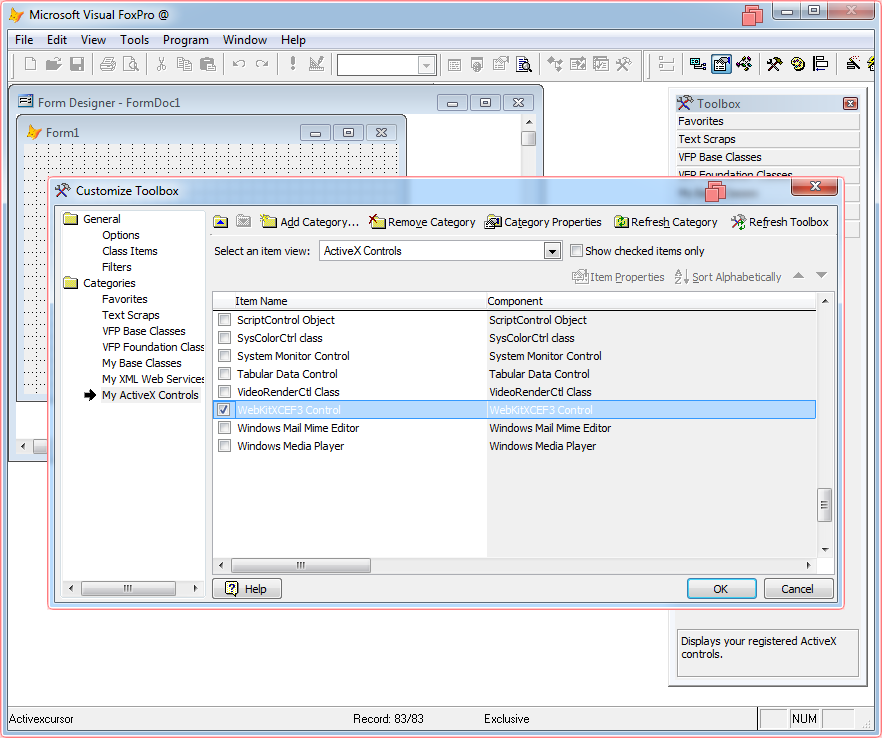Click the Save diskette toolbar icon
Viewport: 882px width, 738px height.
77,64
